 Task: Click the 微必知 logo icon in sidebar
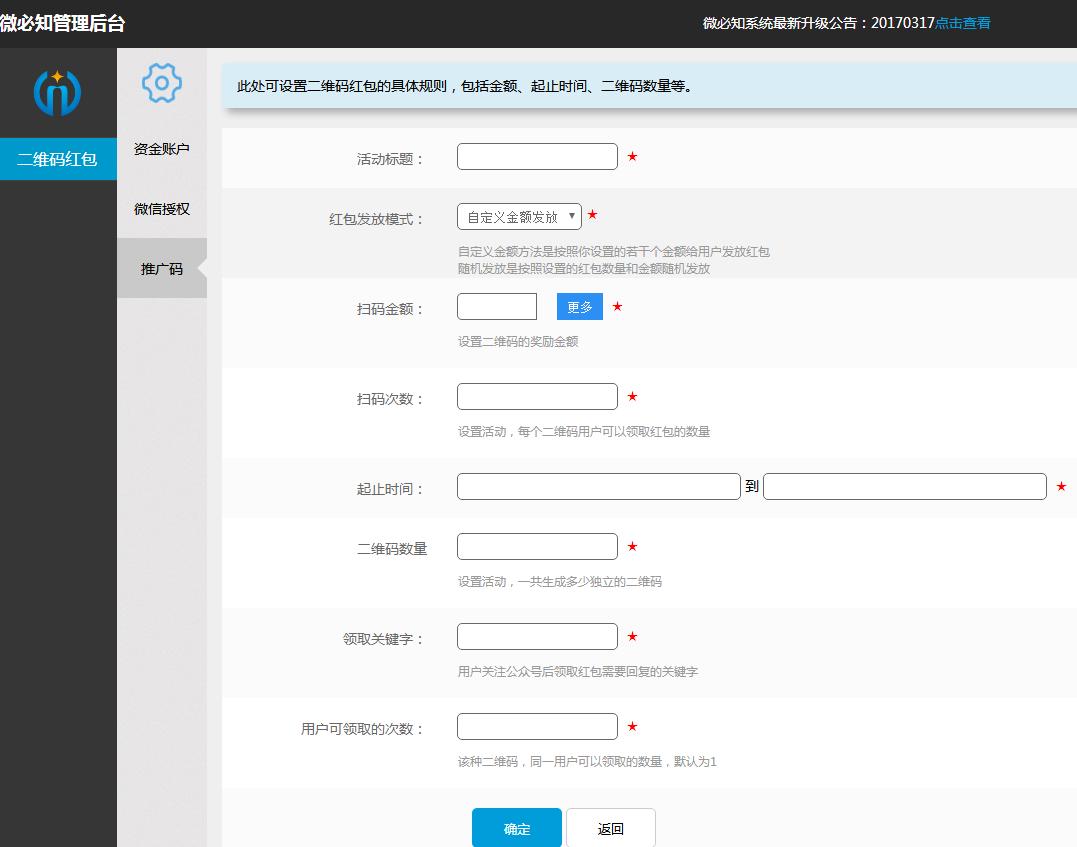click(57, 90)
